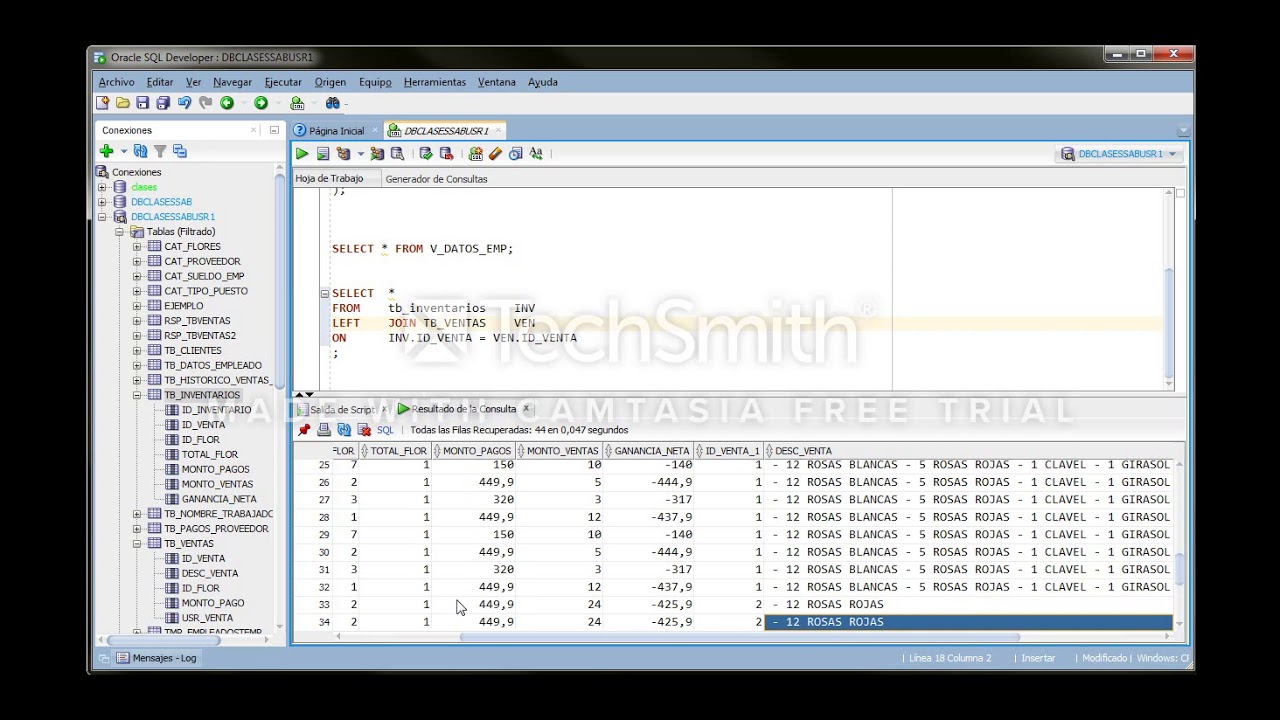Select the GANANCIA_NETA column in tree

pos(219,499)
